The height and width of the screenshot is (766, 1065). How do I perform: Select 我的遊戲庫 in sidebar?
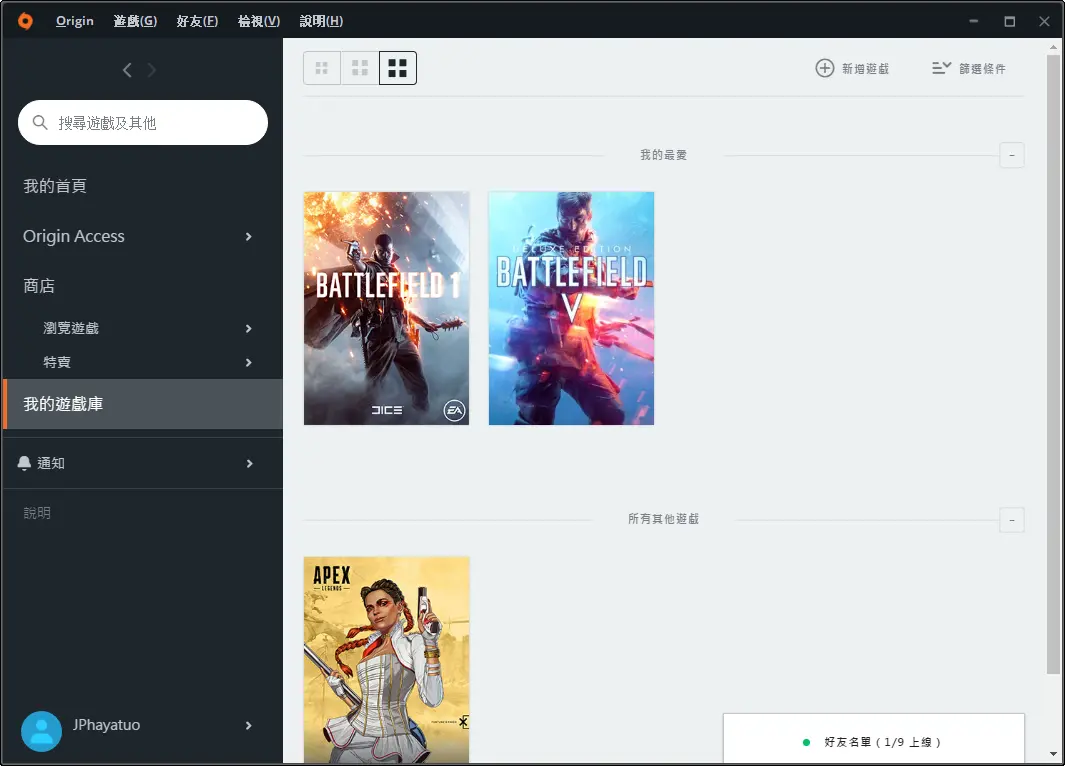[x=143, y=404]
